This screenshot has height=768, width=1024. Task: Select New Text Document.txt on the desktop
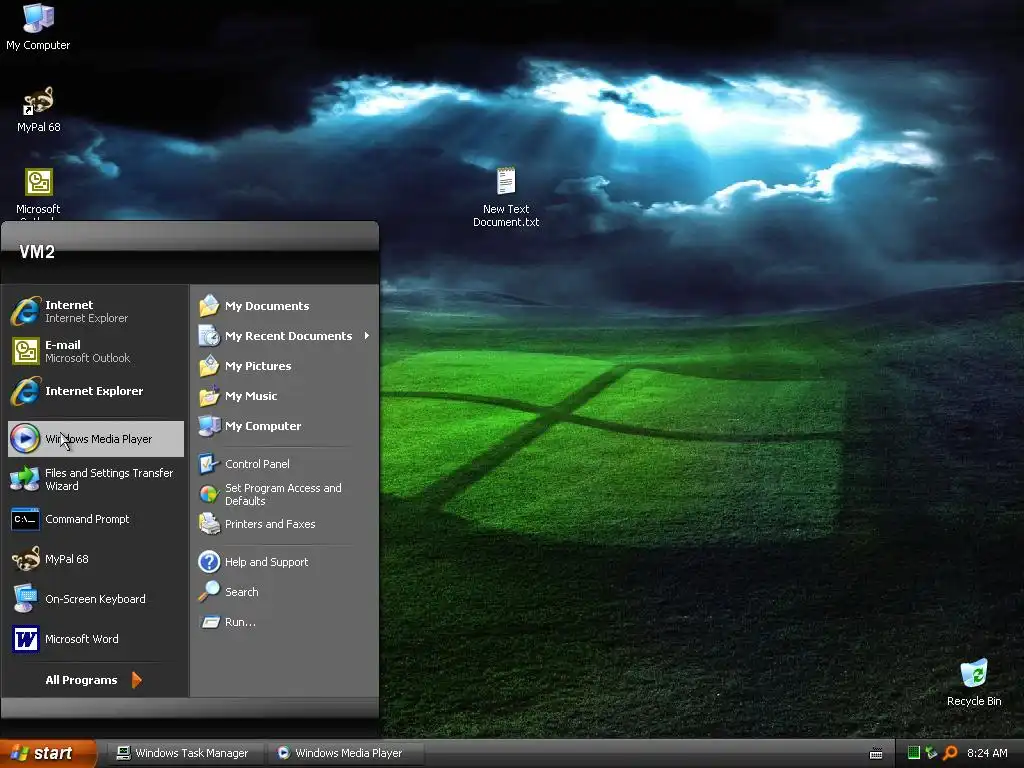505,196
